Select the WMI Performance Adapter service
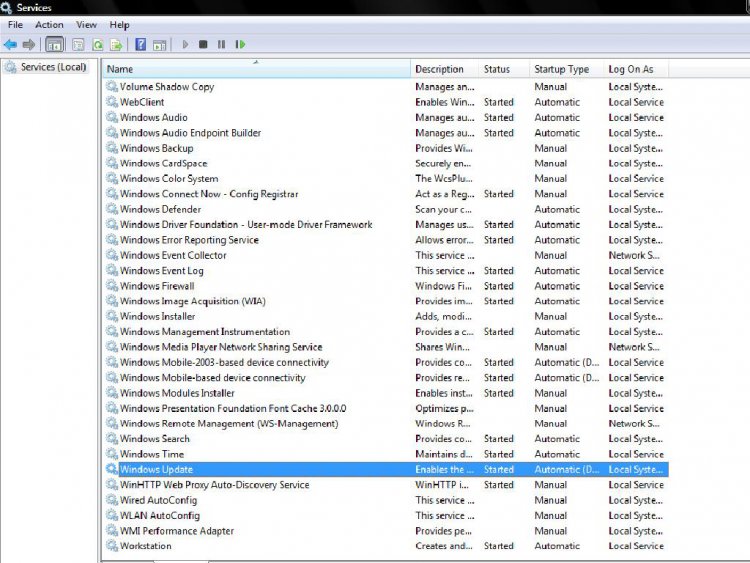This screenshot has height=563, width=750. click(x=386, y=530)
